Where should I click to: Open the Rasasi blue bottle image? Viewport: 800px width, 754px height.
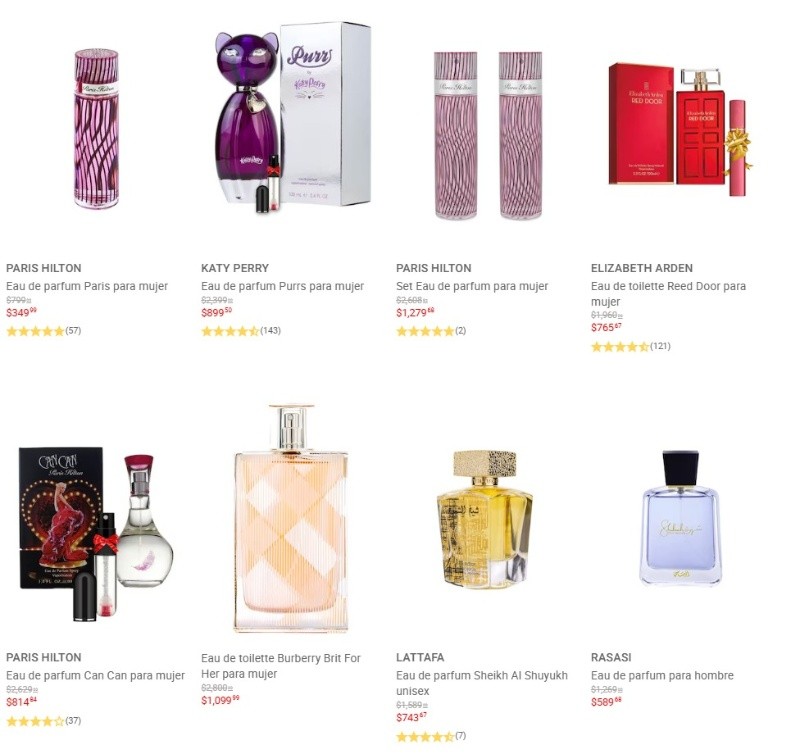point(680,517)
